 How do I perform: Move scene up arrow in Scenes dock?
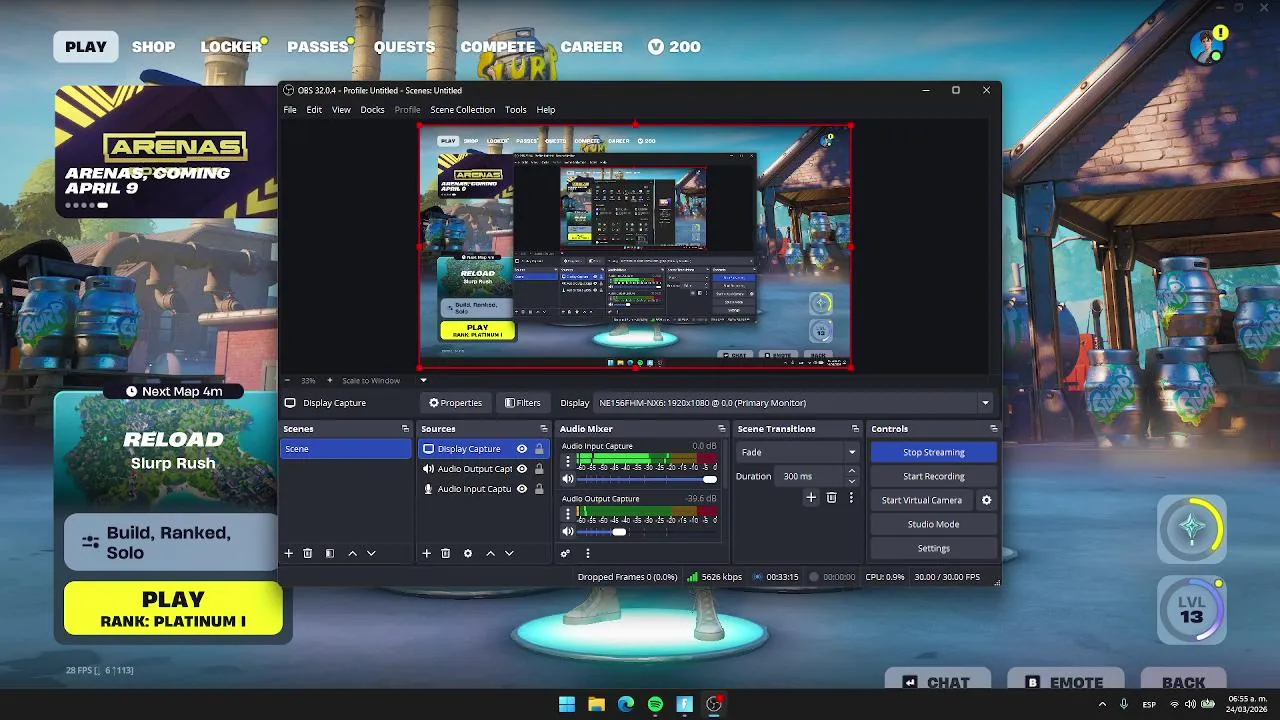click(x=352, y=553)
